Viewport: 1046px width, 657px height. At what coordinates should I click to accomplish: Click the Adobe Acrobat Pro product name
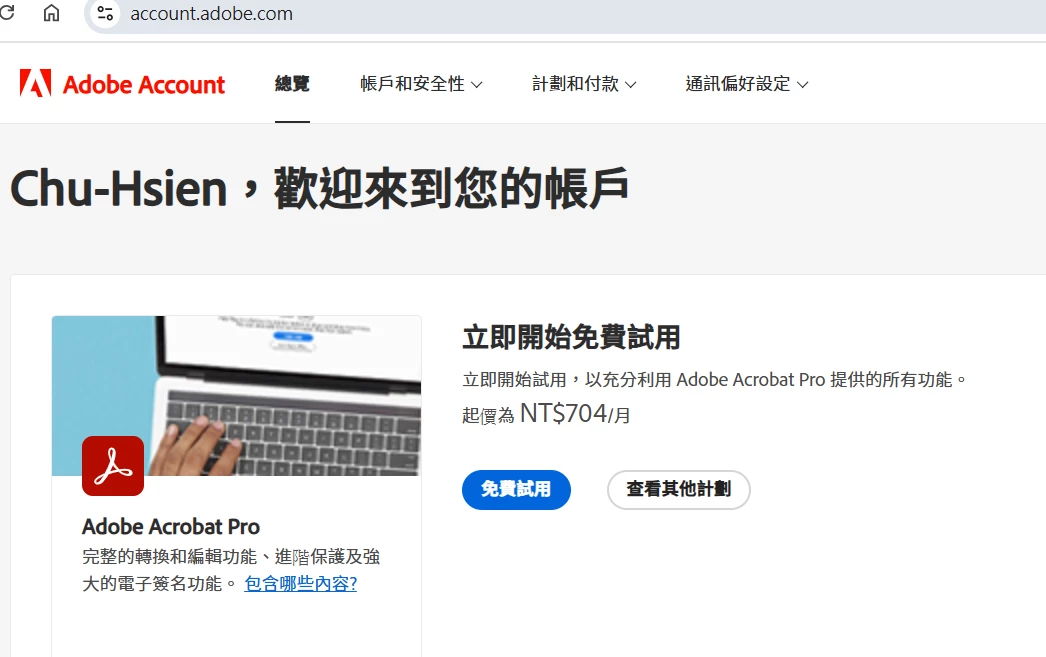coord(171,526)
